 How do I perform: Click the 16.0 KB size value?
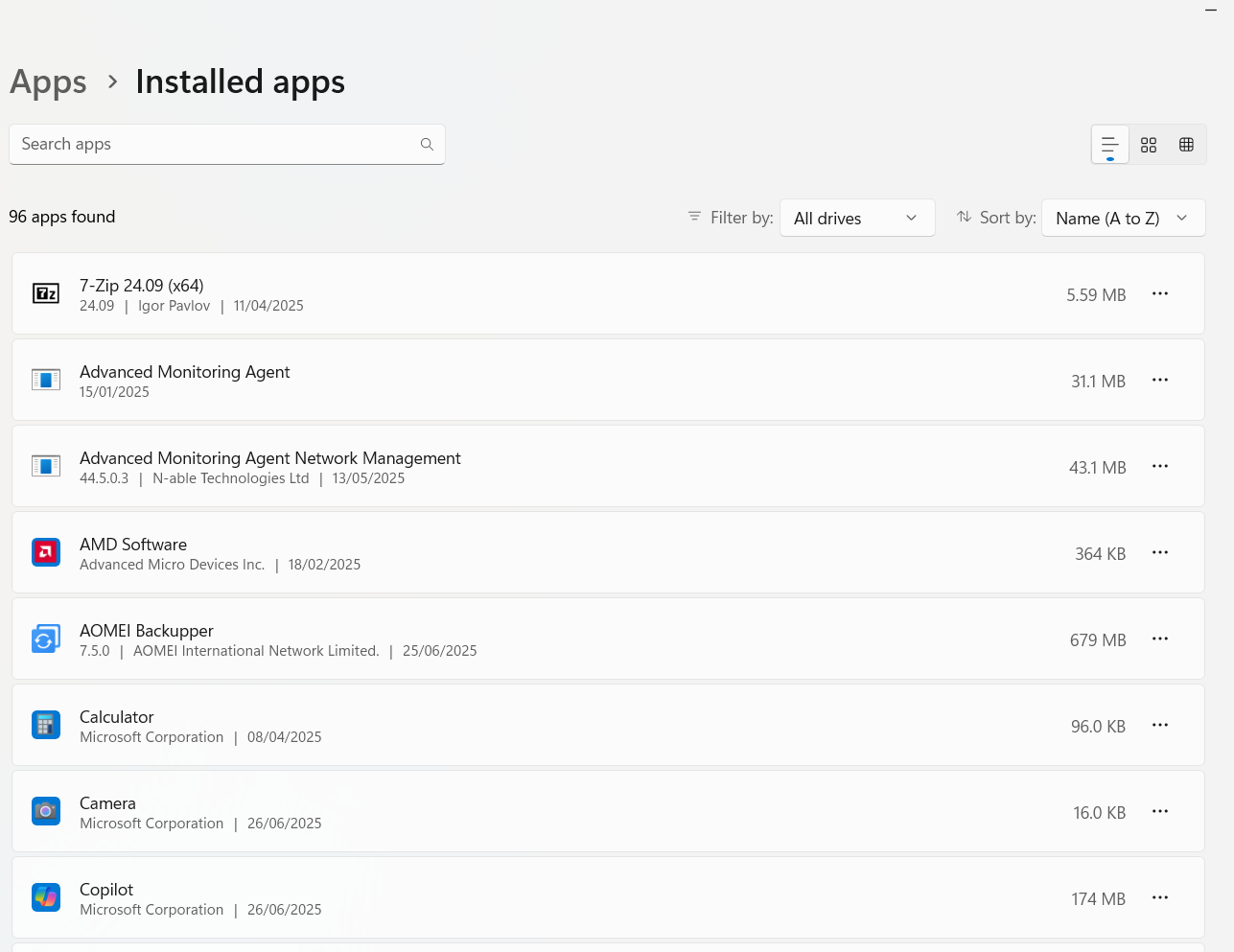point(1100,813)
